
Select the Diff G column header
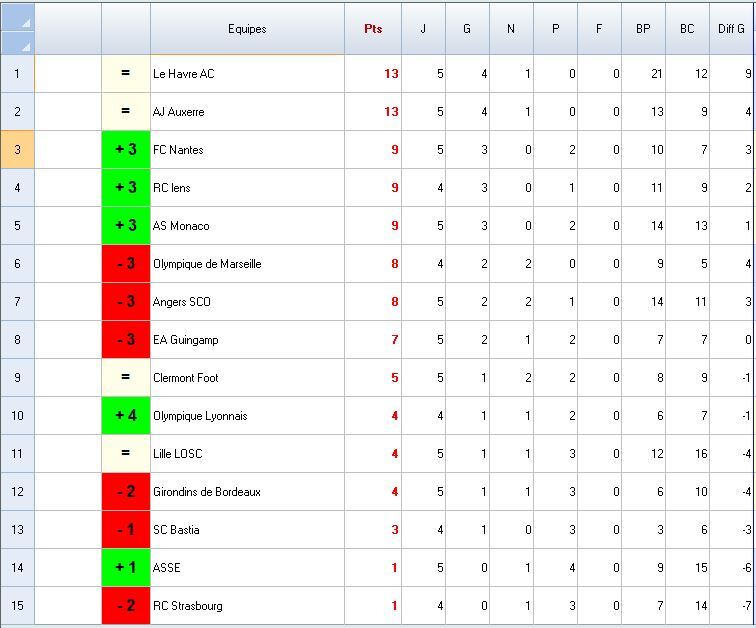click(x=732, y=29)
